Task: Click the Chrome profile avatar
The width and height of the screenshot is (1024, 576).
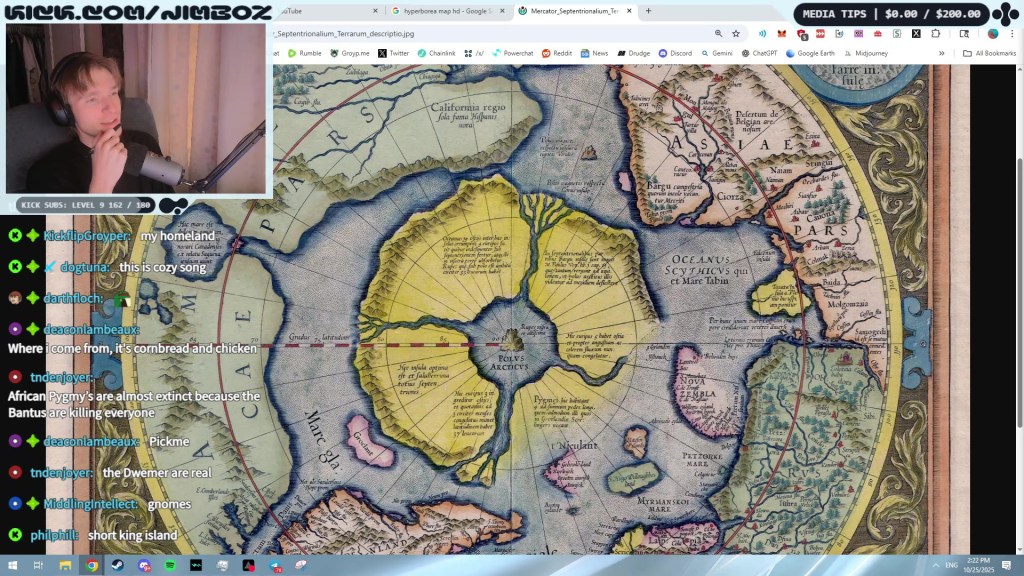Action: (x=992, y=34)
